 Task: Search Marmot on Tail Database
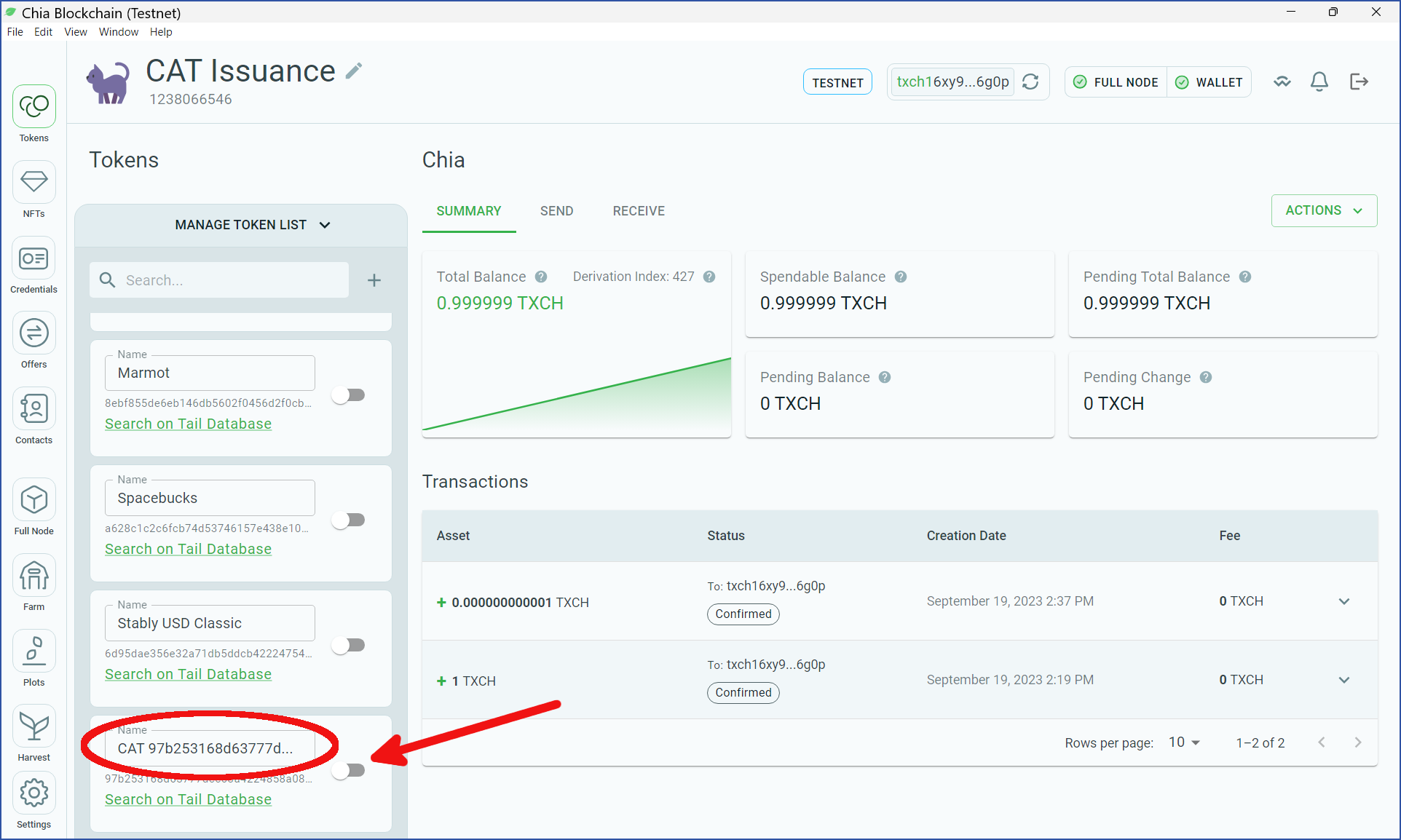[x=188, y=424]
